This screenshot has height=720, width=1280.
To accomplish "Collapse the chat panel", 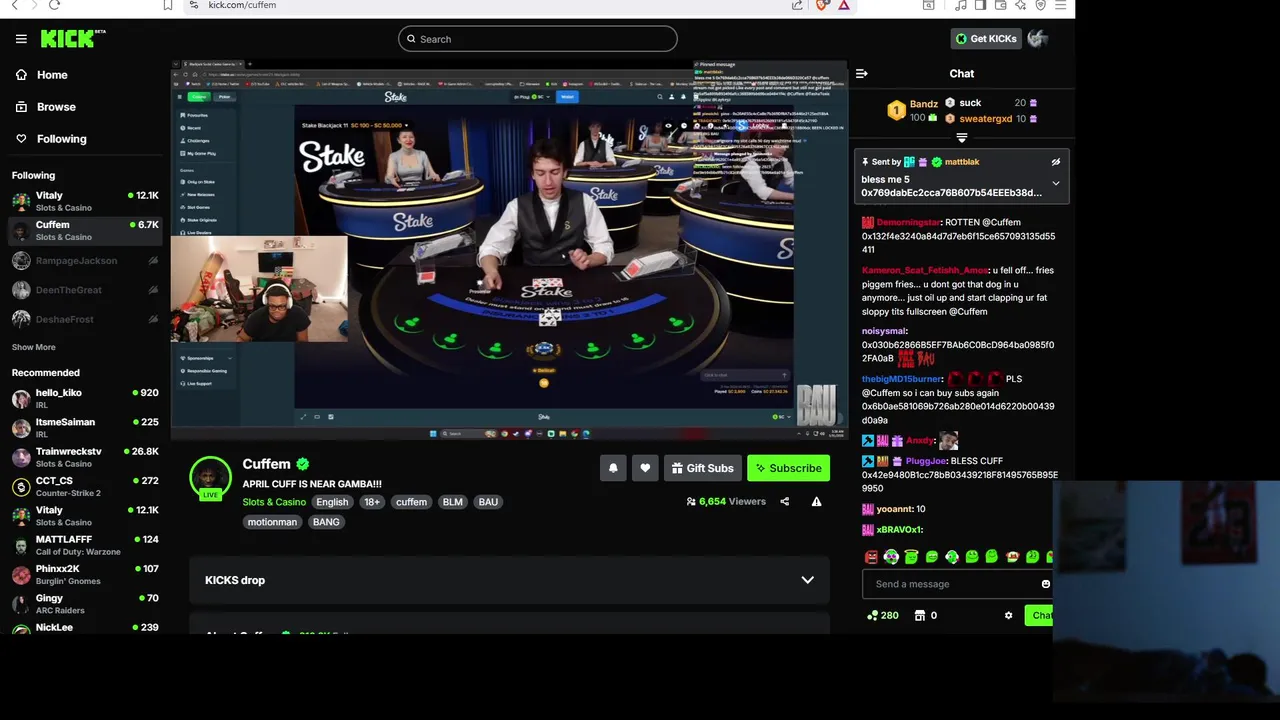I will click(862, 73).
